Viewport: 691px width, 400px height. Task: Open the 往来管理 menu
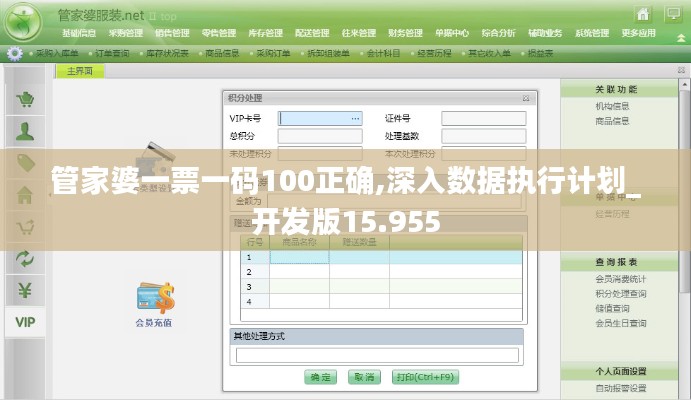tap(359, 33)
